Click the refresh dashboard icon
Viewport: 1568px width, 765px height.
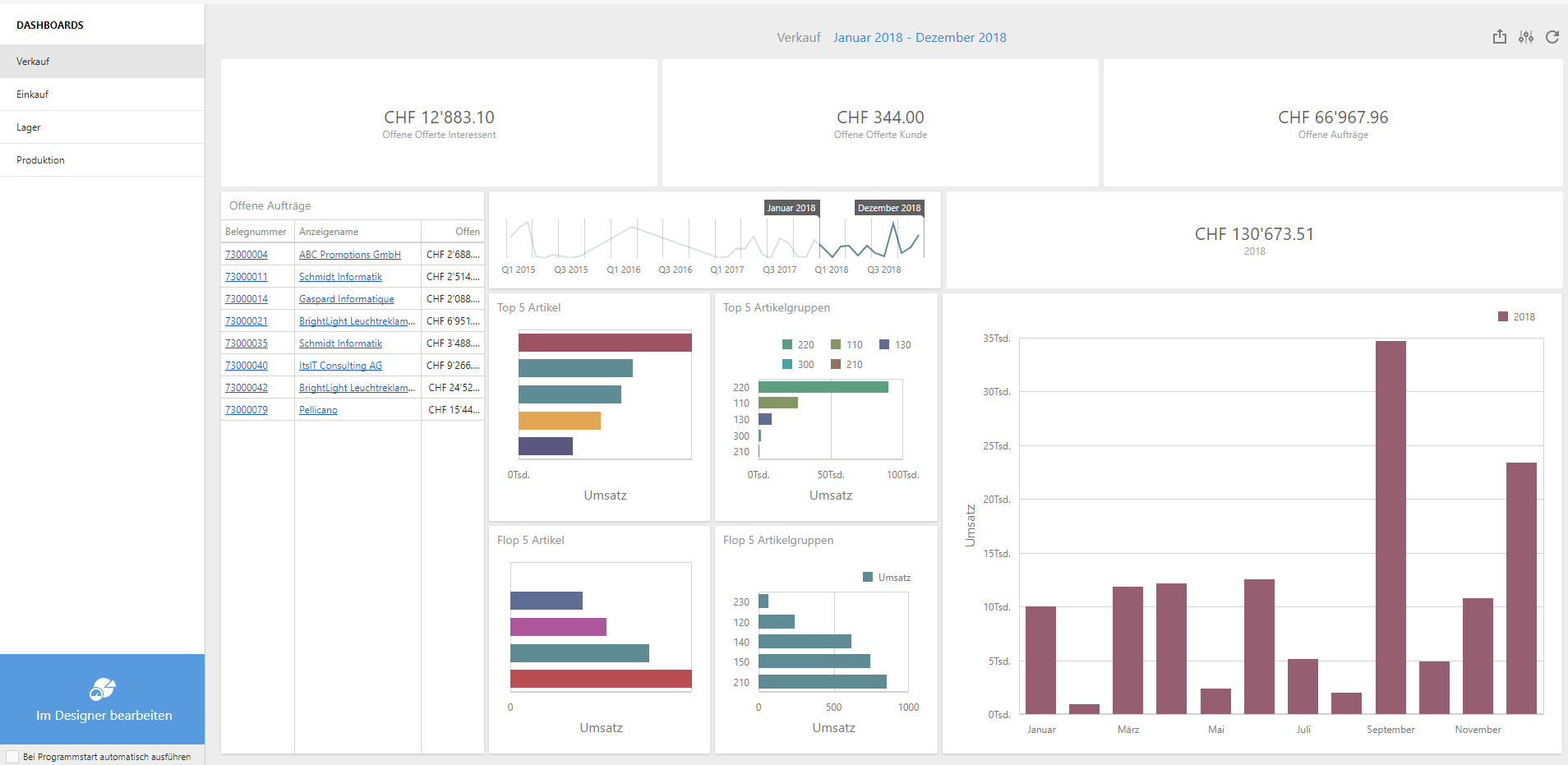click(1552, 37)
